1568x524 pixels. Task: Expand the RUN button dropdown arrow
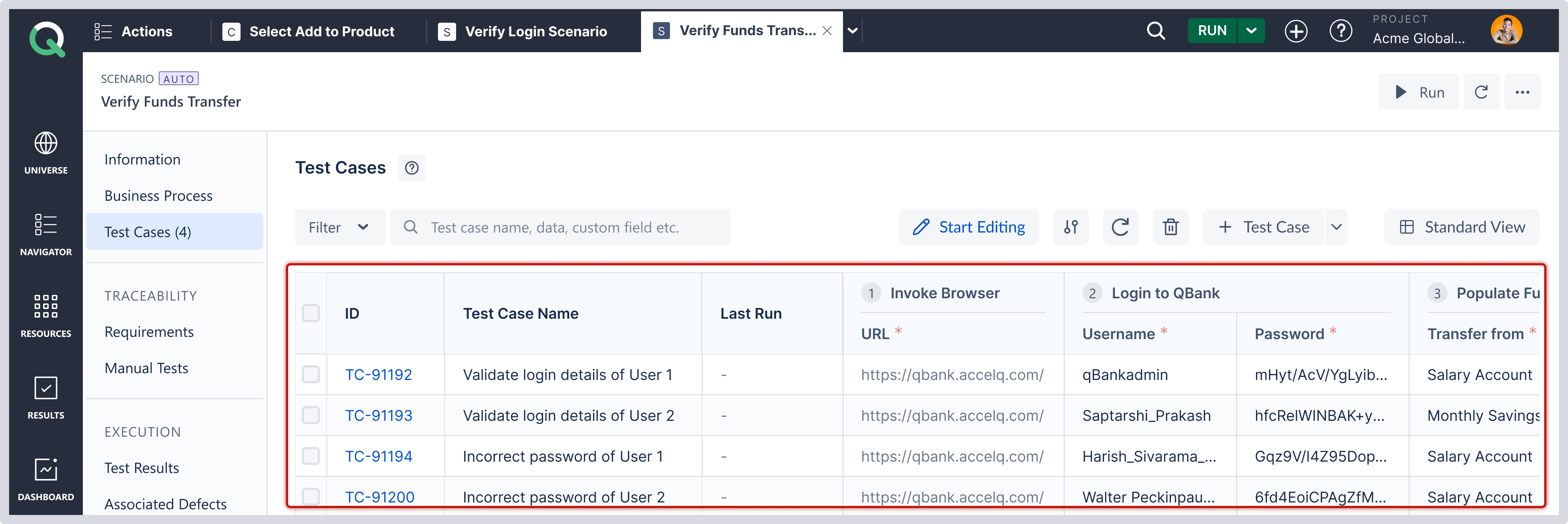1251,30
